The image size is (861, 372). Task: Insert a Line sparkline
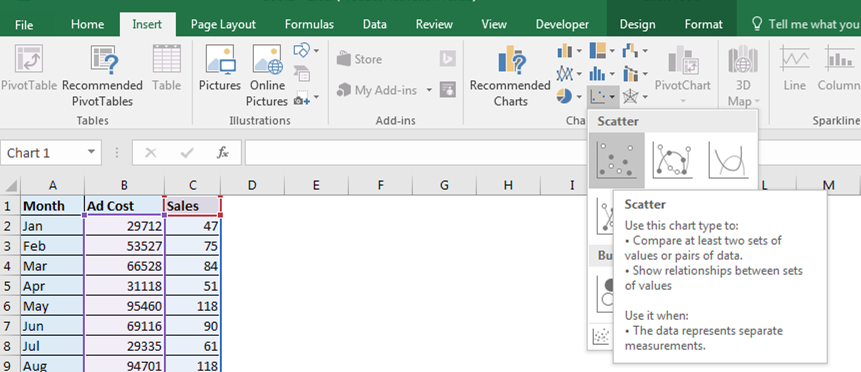(x=795, y=69)
